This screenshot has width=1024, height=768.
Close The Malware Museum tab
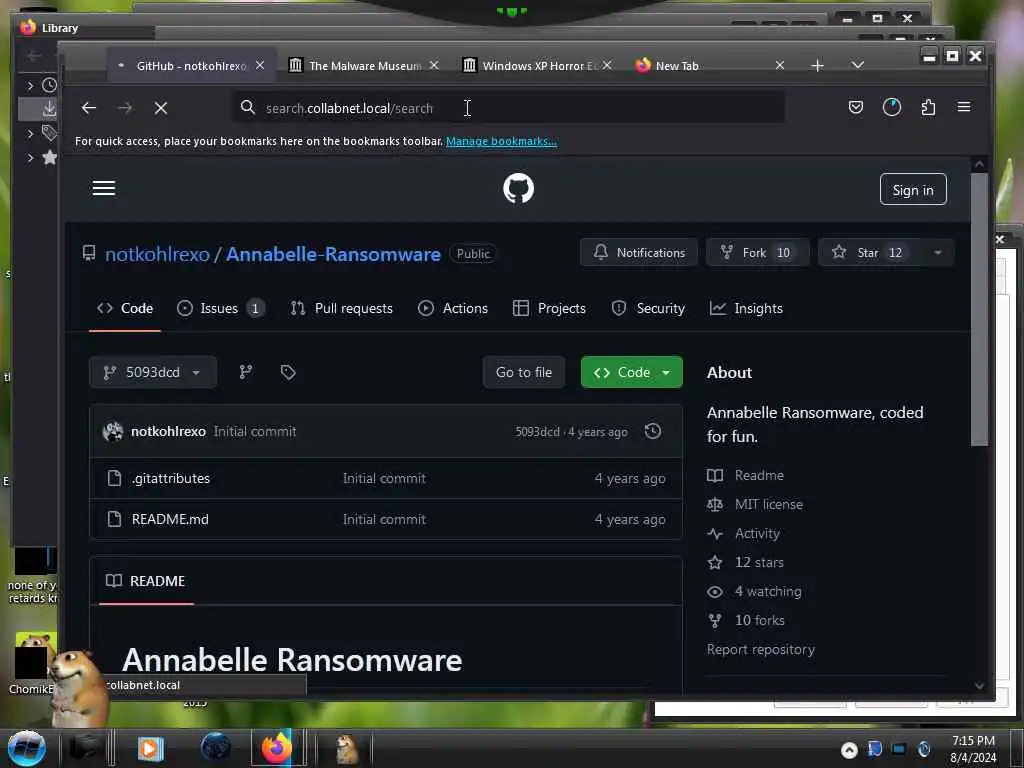[x=434, y=65]
